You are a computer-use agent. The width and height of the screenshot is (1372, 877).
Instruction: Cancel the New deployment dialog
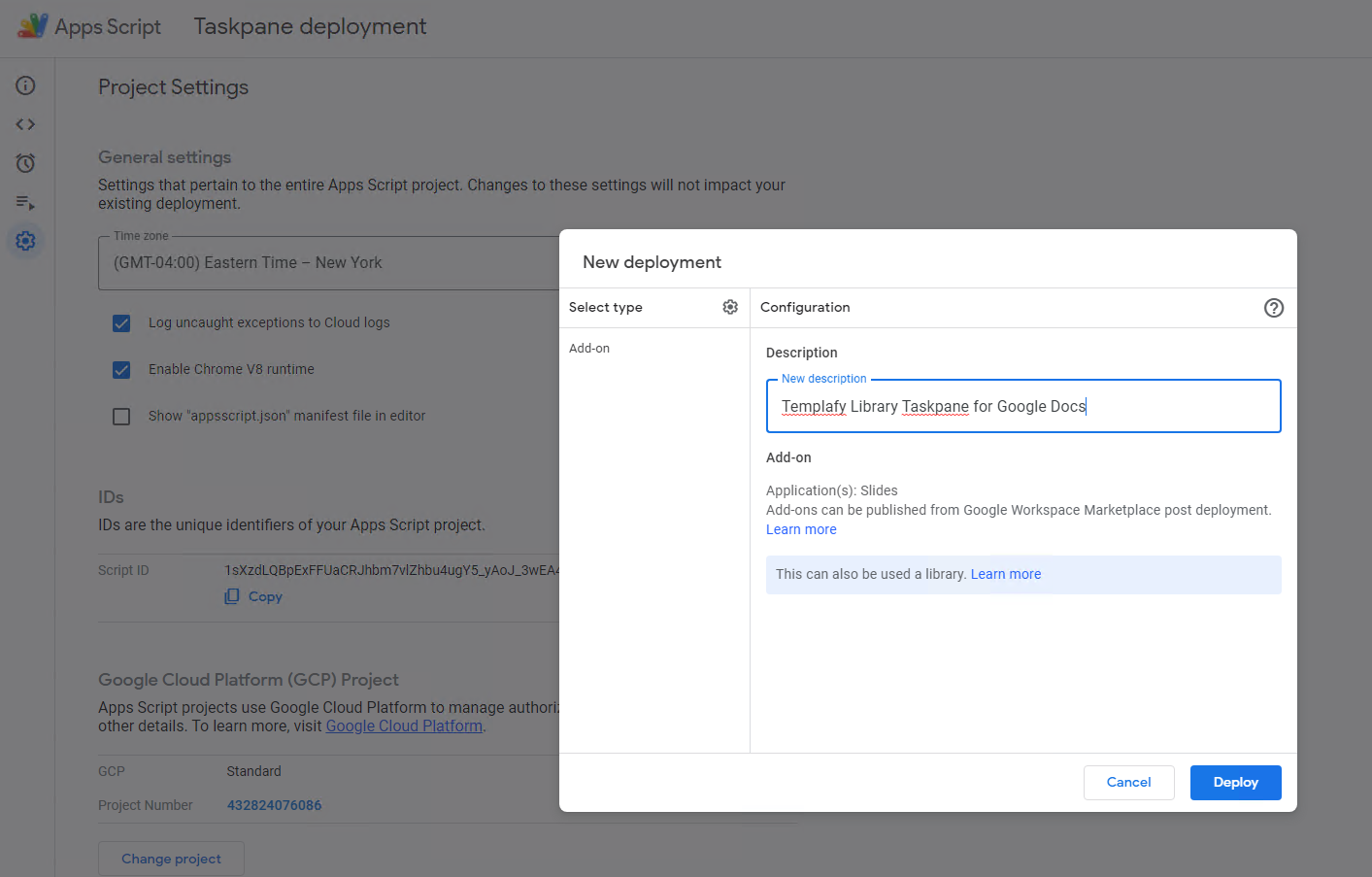pyautogui.click(x=1129, y=783)
